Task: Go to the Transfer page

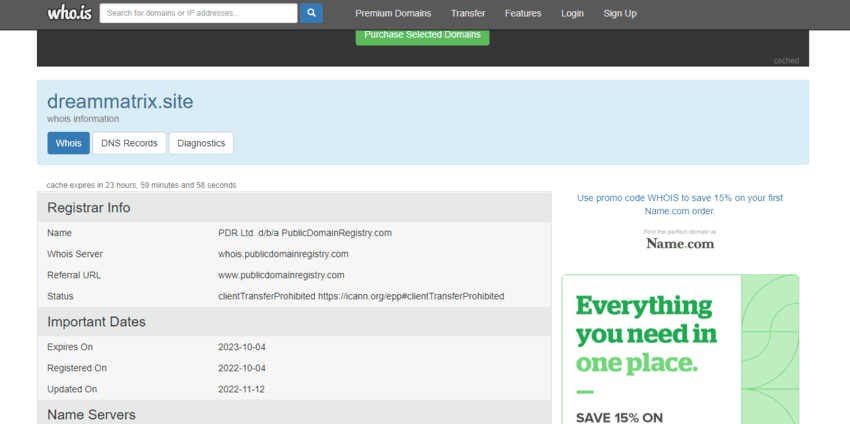Action: pyautogui.click(x=468, y=13)
